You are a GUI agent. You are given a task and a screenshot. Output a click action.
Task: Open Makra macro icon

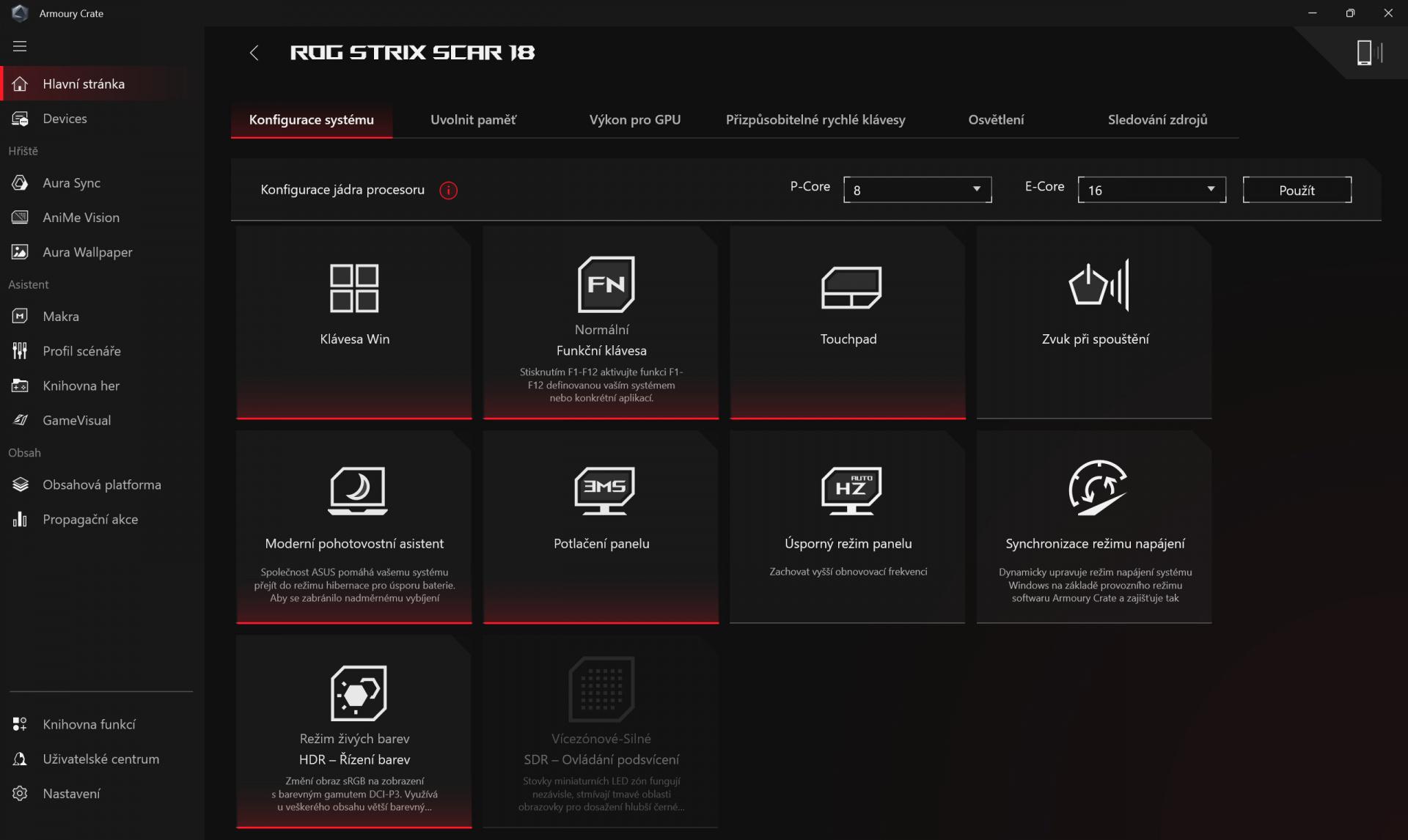click(x=20, y=317)
